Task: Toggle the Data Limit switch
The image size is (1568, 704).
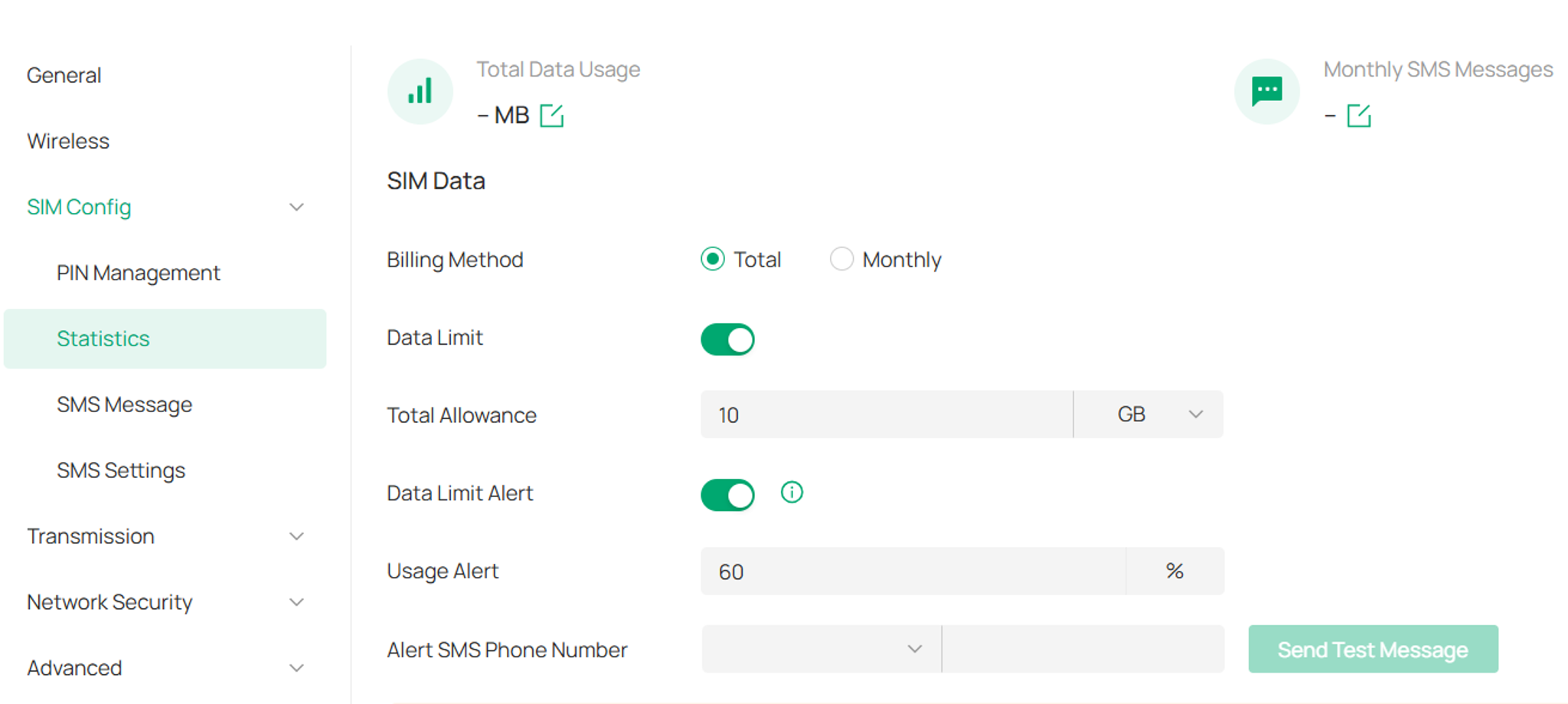Action: pyautogui.click(x=727, y=339)
